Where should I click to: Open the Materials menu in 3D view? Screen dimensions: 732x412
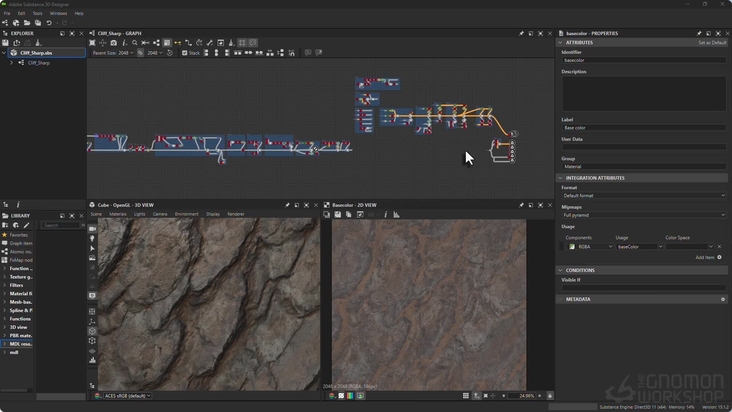(118, 214)
